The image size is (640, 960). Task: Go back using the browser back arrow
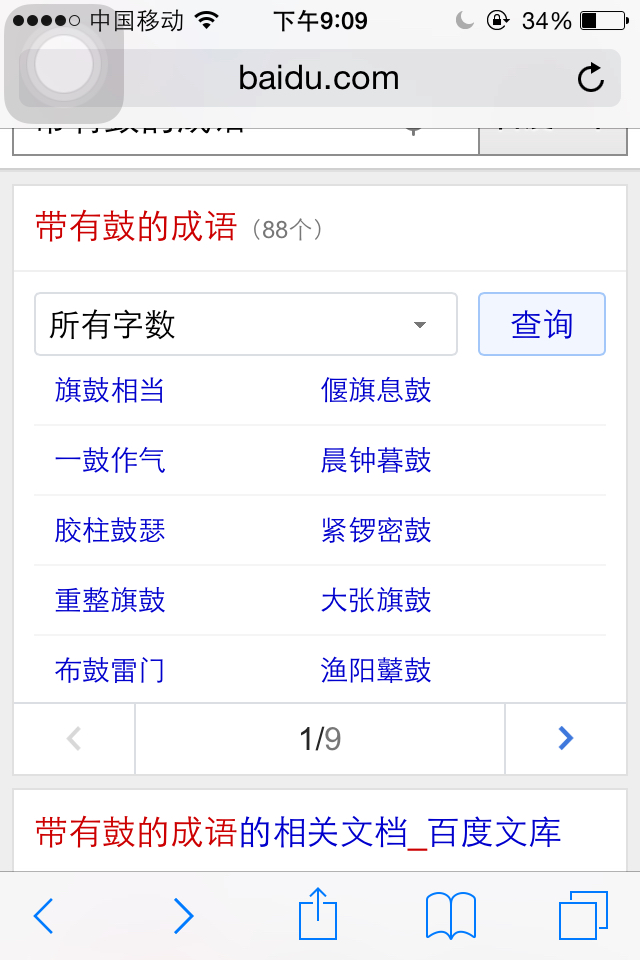pyautogui.click(x=44, y=915)
